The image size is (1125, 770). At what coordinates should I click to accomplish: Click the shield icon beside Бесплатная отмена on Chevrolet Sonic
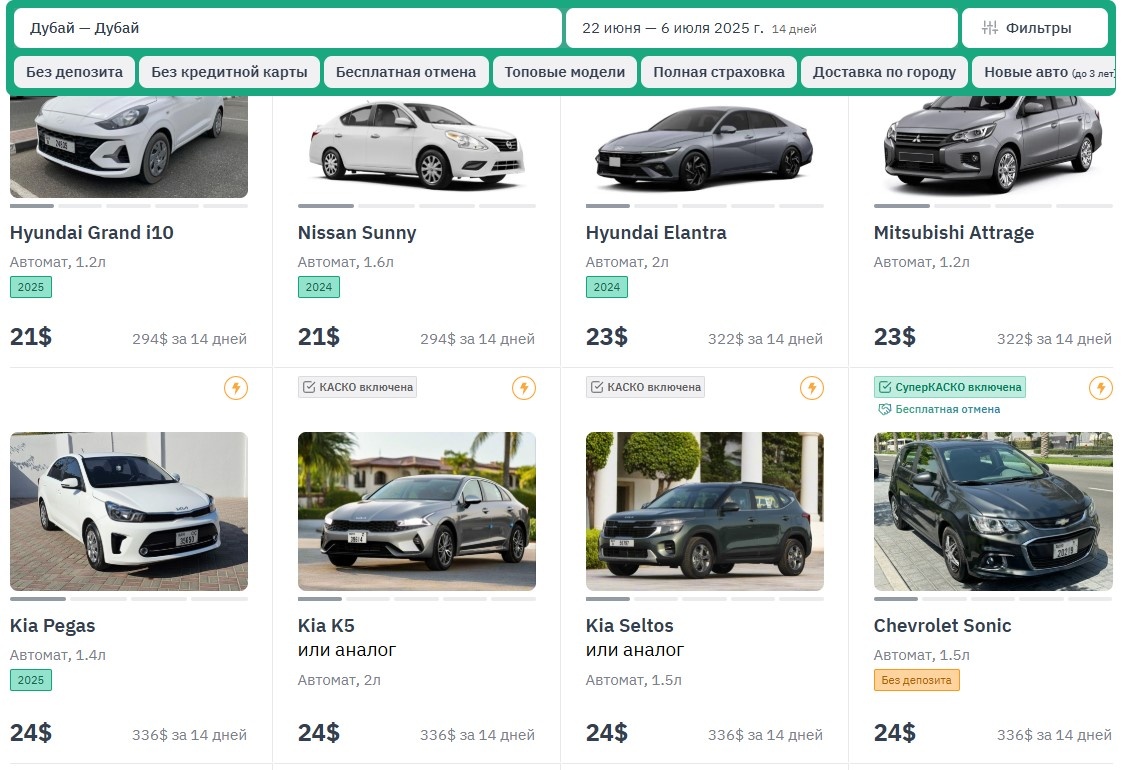click(x=886, y=408)
